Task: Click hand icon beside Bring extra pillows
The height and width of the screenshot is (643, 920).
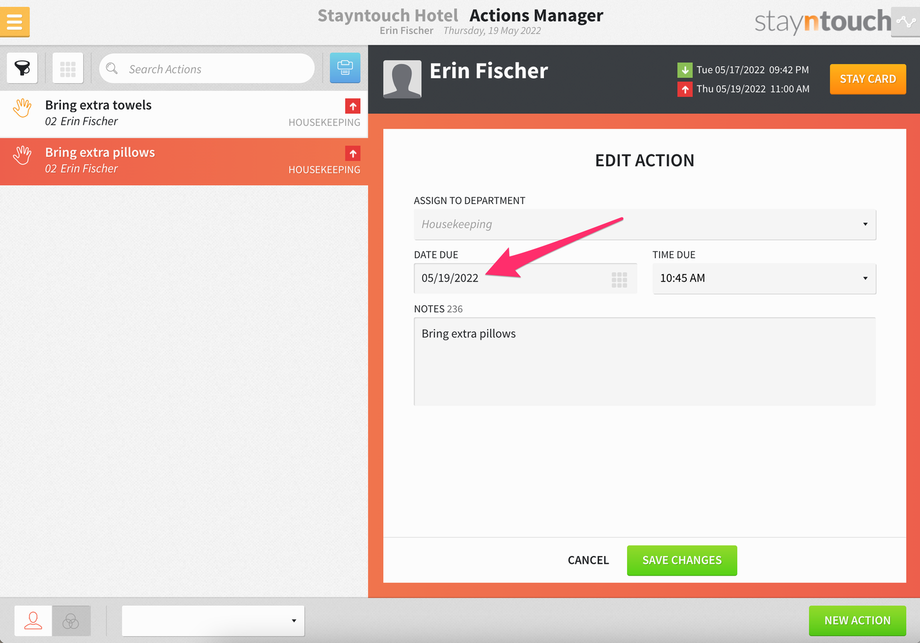Action: click(22, 155)
